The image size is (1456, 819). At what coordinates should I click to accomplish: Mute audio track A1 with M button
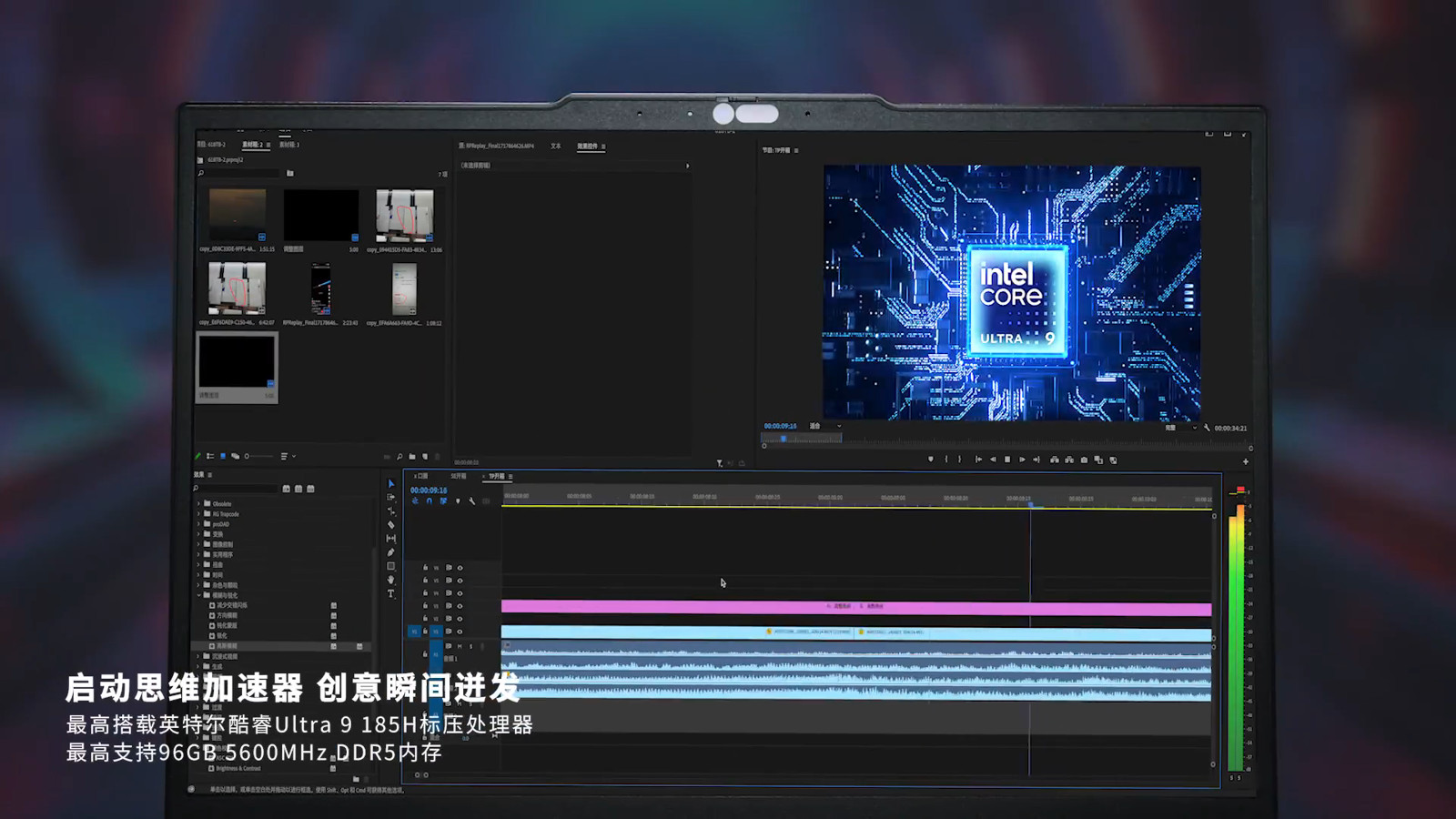click(460, 646)
